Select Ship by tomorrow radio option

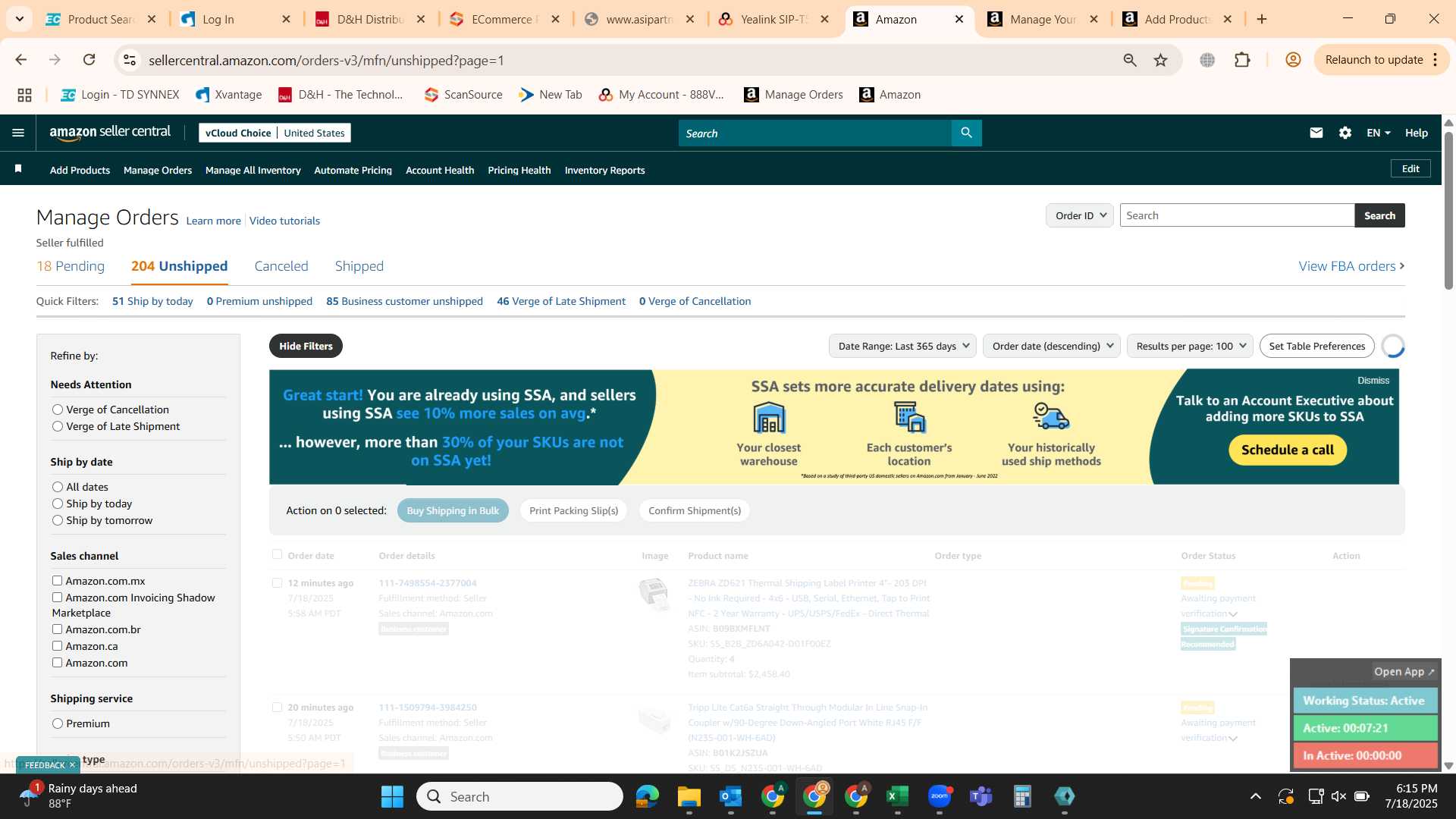click(x=57, y=520)
